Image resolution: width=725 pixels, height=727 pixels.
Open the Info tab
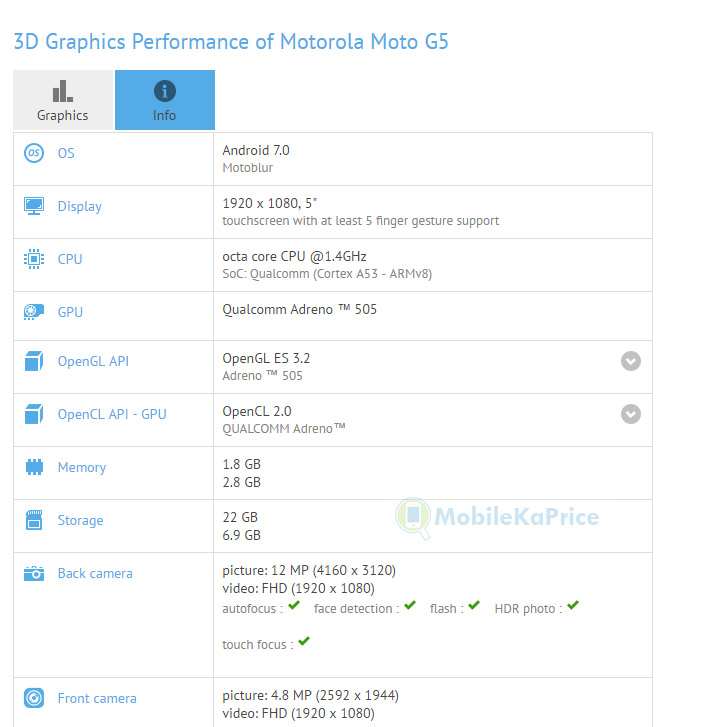(165, 100)
